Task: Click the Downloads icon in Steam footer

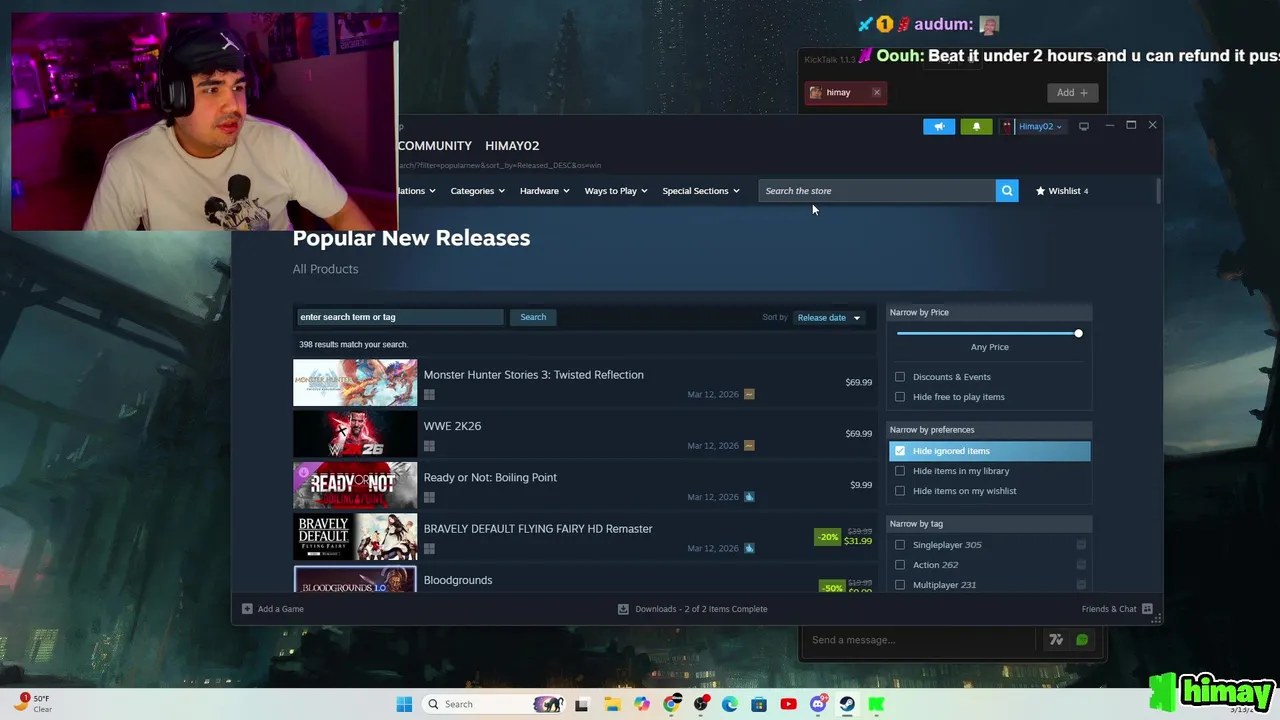Action: click(x=623, y=609)
